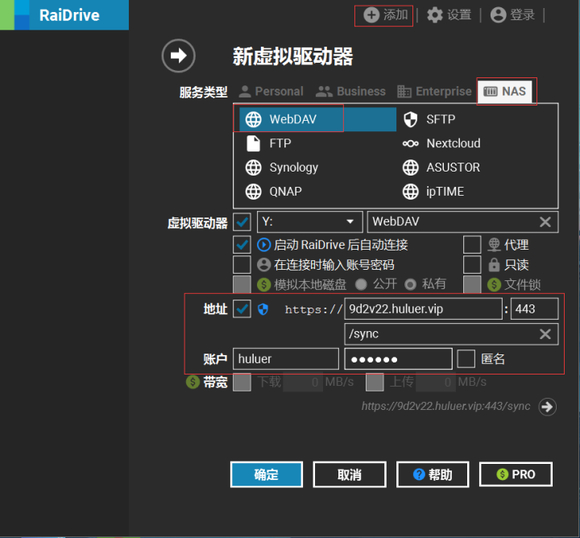580x538 pixels.
Task: Uncheck auto-connect after RaiDrive starts
Action: point(242,245)
